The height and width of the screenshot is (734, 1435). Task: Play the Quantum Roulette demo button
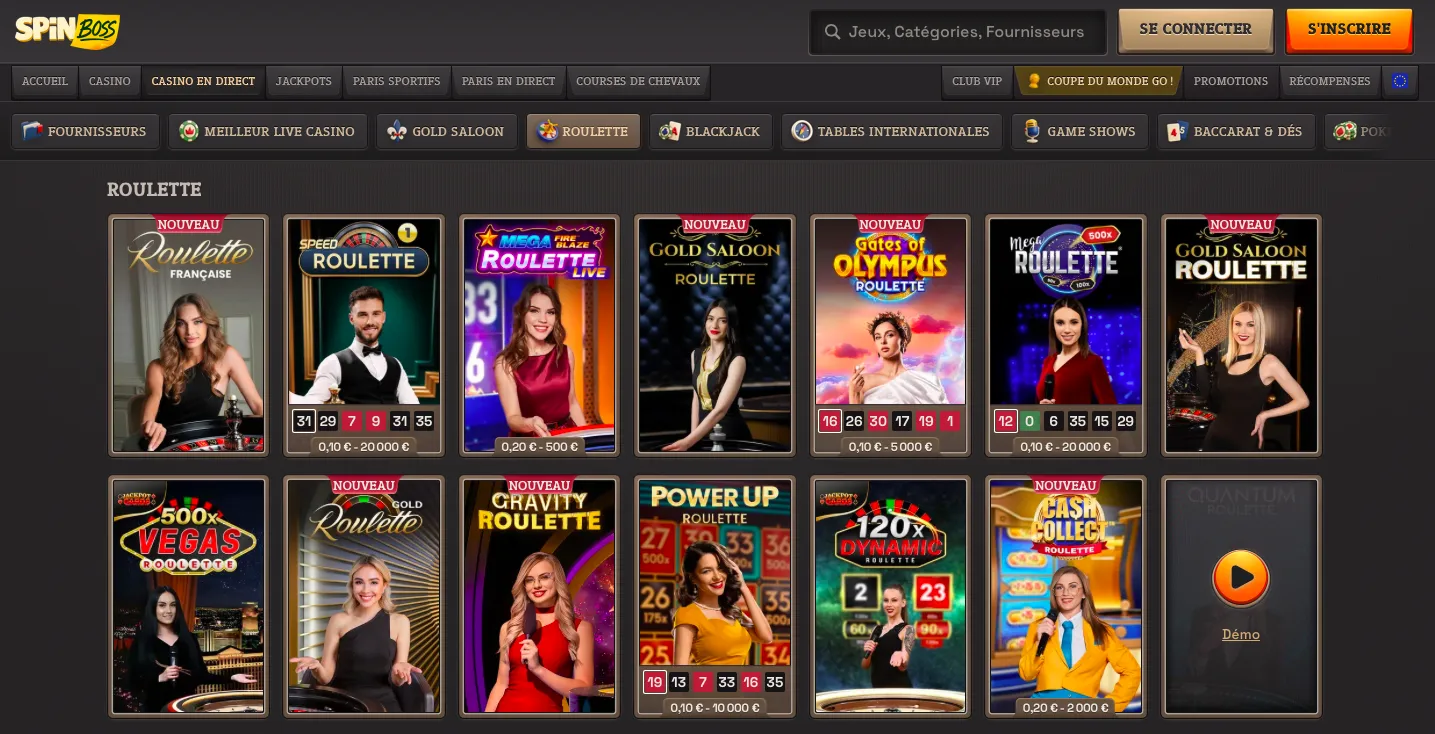coord(1241,577)
